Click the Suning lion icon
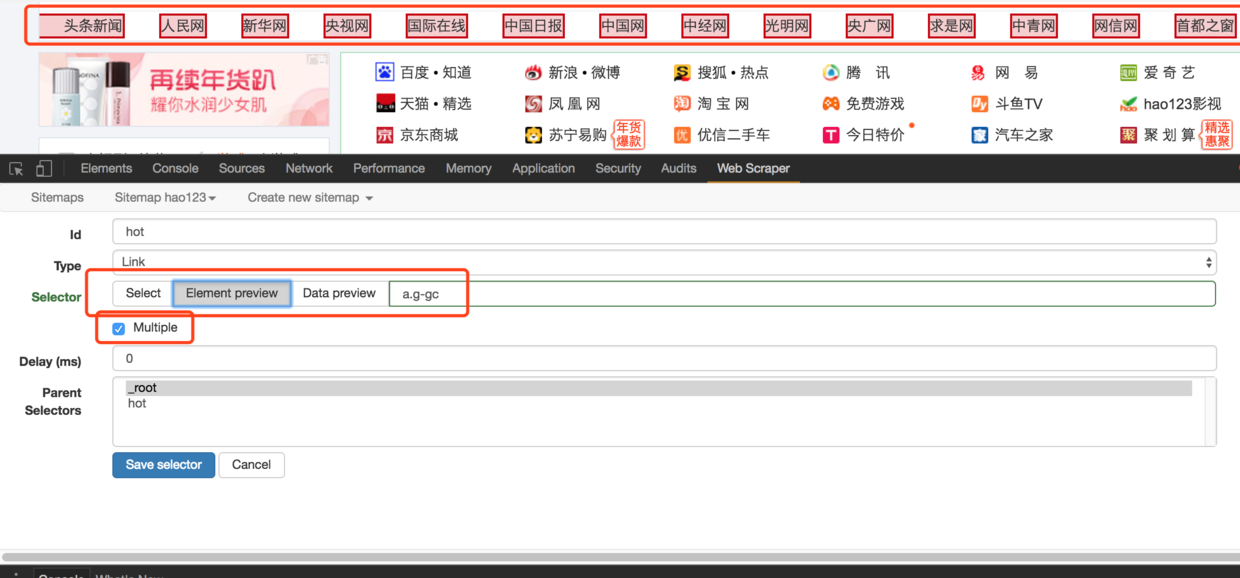This screenshot has height=578, width=1240. tap(533, 134)
